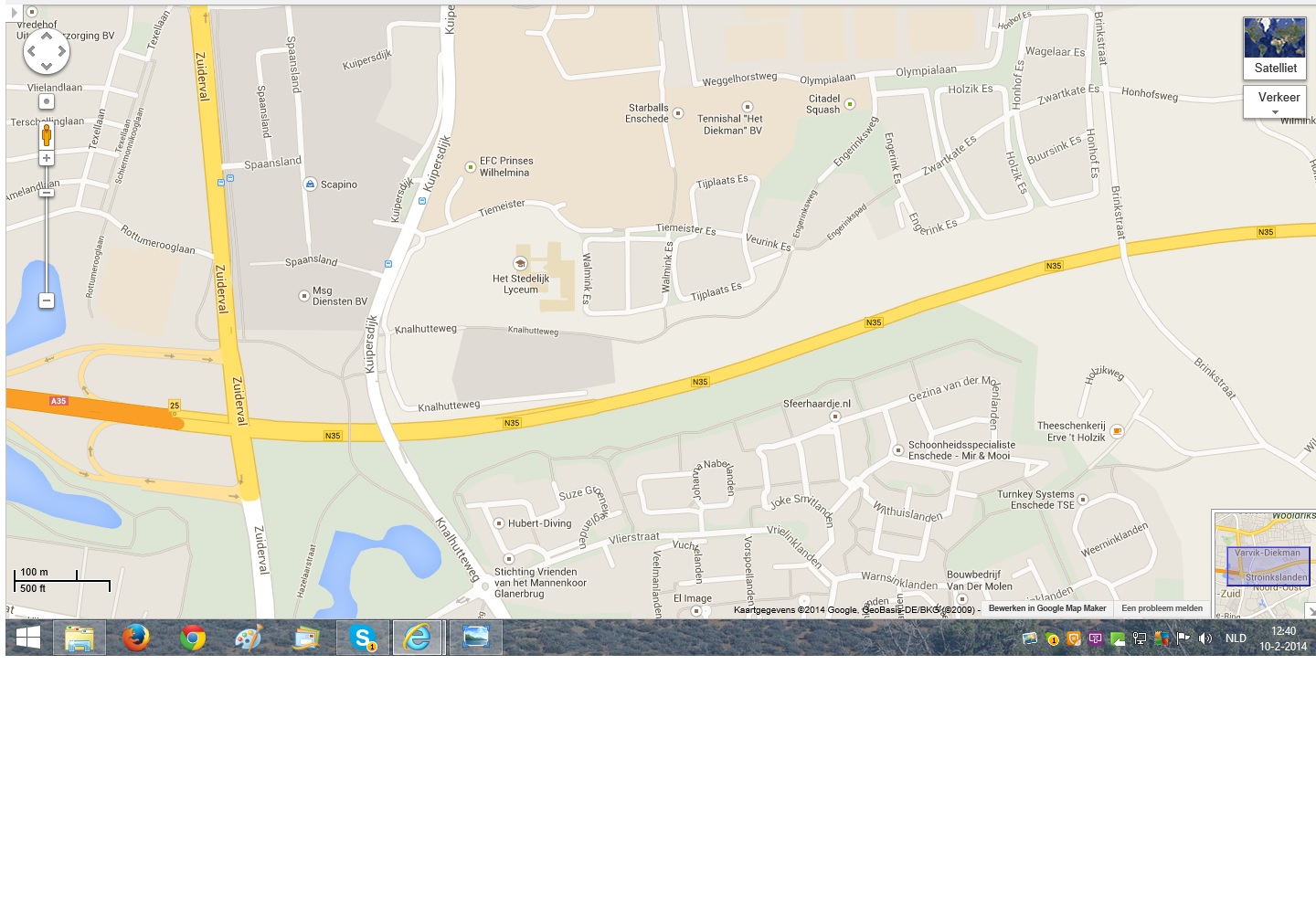The width and height of the screenshot is (1316, 918).
Task: Click the overview mini-map blue rectangle
Action: click(x=1268, y=566)
